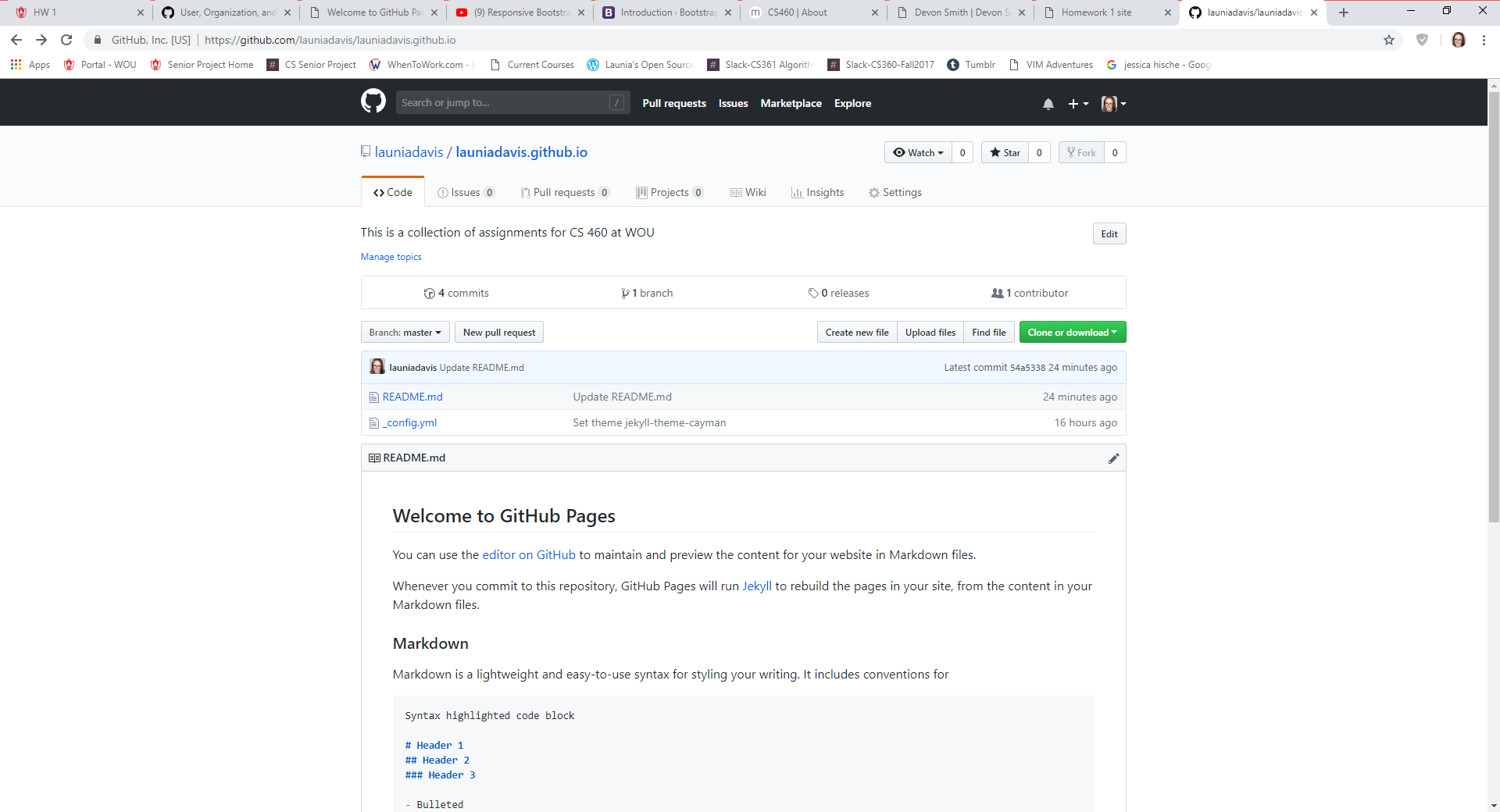Viewport: 1500px width, 812px height.
Task: Click the GitHub Octocat logo
Action: (373, 101)
